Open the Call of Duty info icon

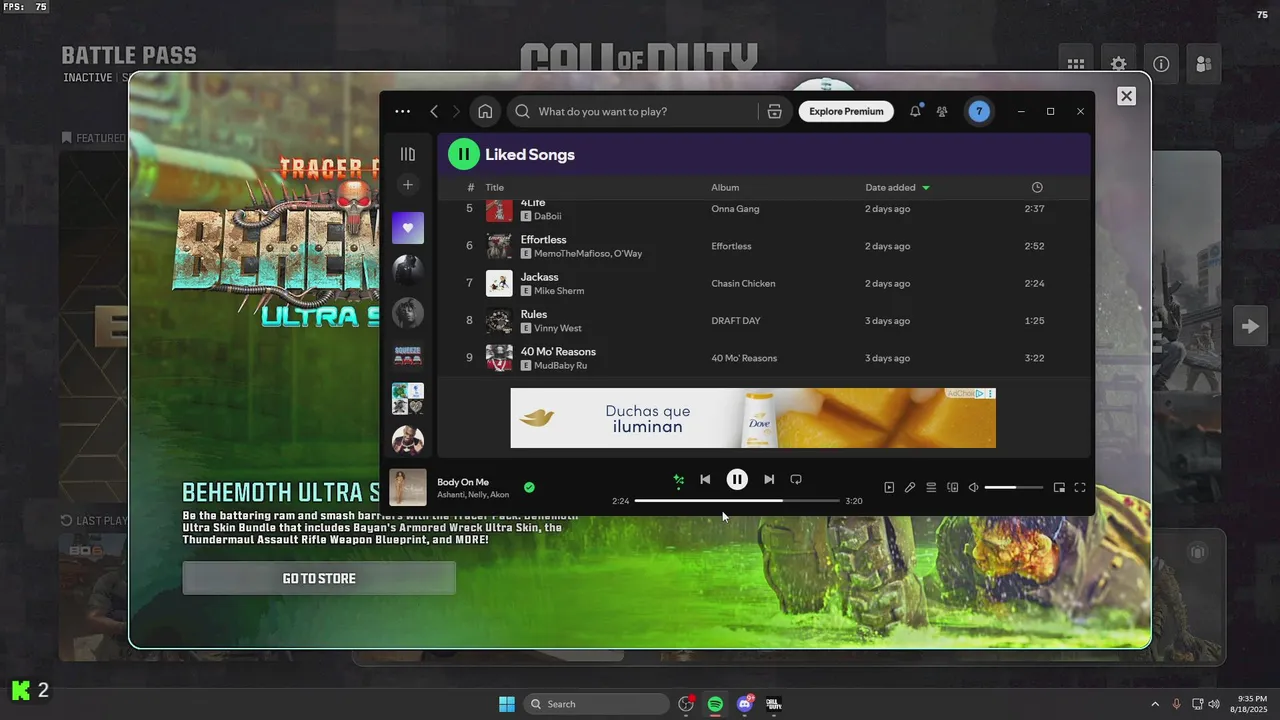point(1161,64)
